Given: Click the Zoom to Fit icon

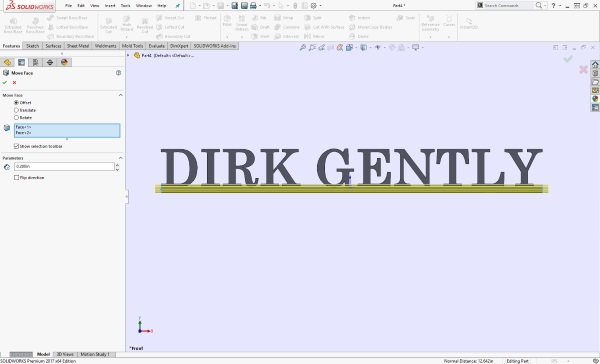Looking at the screenshot, I should pyautogui.click(x=303, y=47).
